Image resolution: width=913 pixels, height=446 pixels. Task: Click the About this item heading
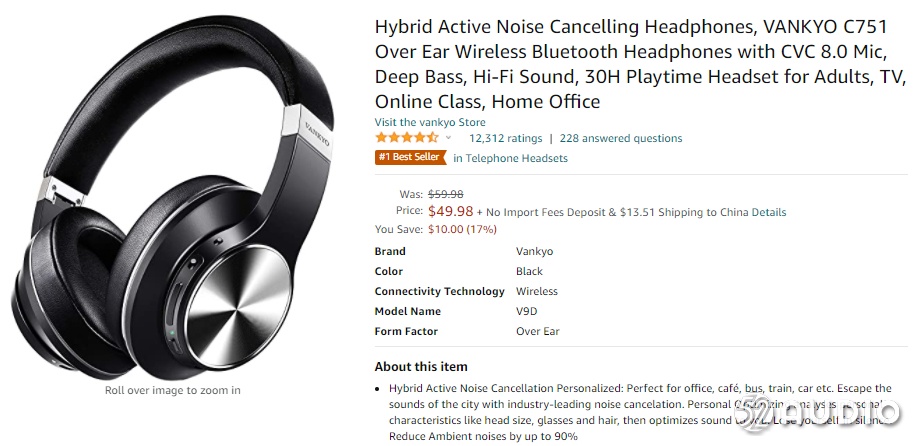[x=421, y=367]
